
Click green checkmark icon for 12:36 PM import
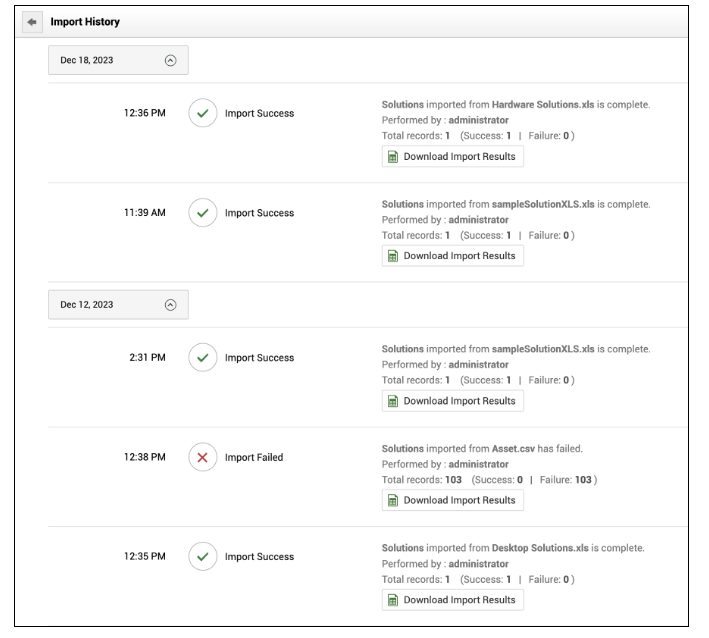coord(203,113)
